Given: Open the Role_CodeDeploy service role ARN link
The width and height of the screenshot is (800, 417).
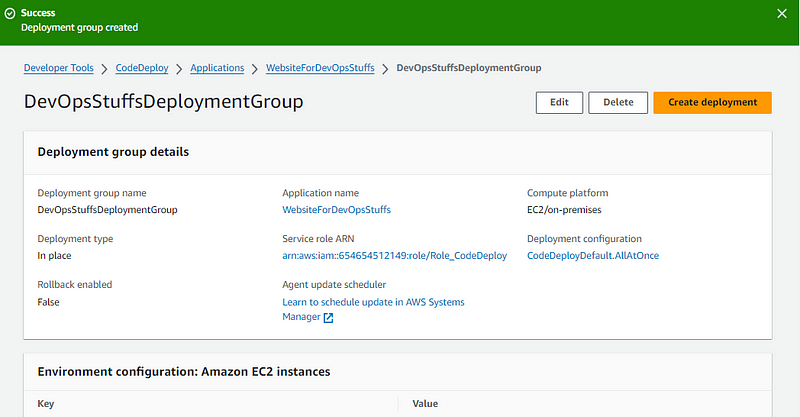Looking at the screenshot, I should pos(394,256).
